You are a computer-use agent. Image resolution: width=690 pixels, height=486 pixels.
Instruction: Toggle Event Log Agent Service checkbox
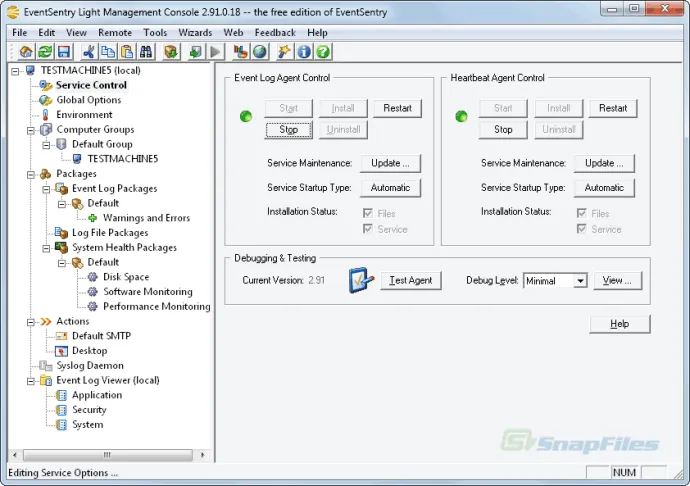(368, 229)
